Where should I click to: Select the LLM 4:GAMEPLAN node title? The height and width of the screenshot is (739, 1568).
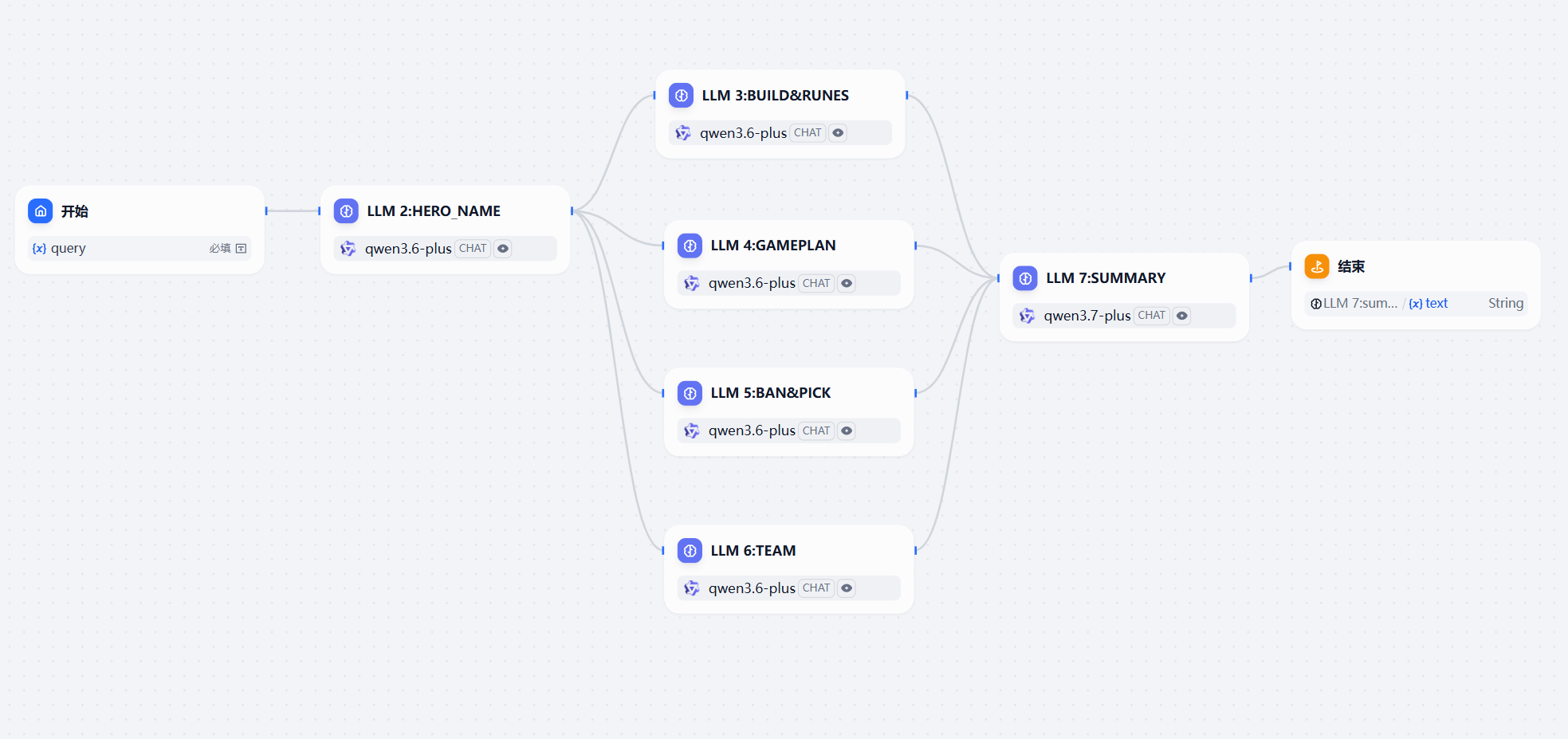pyautogui.click(x=773, y=246)
